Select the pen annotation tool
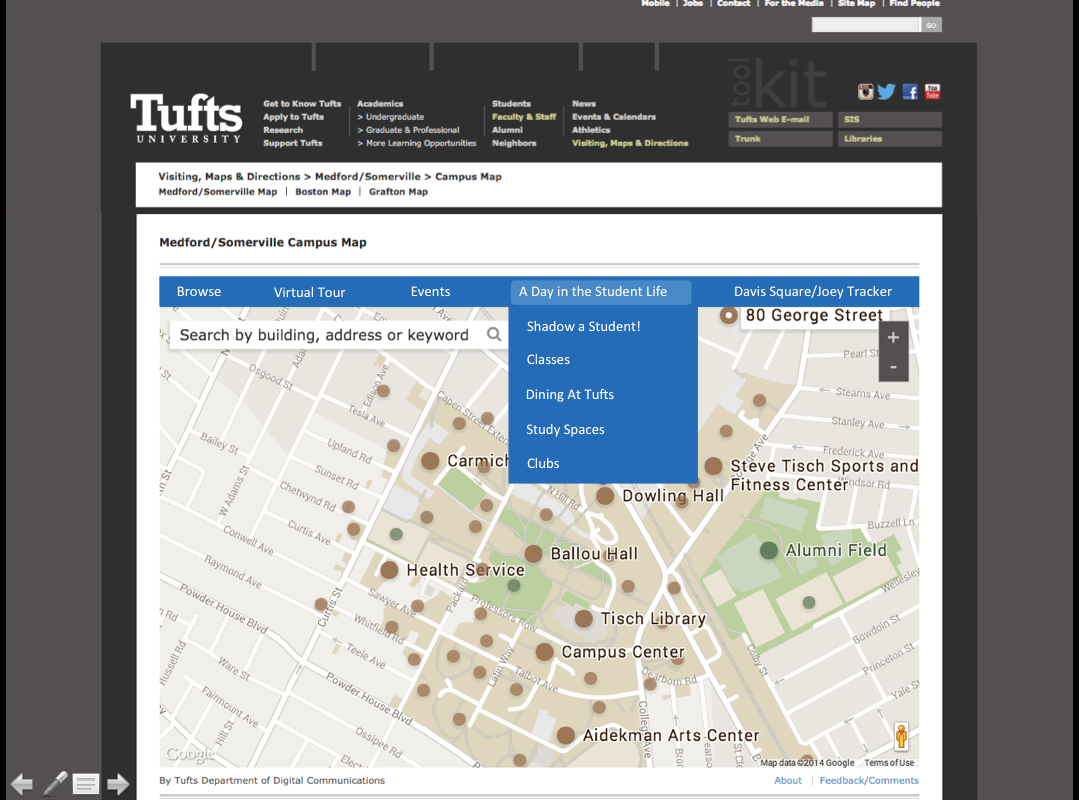The height and width of the screenshot is (800, 1079). click(x=55, y=783)
